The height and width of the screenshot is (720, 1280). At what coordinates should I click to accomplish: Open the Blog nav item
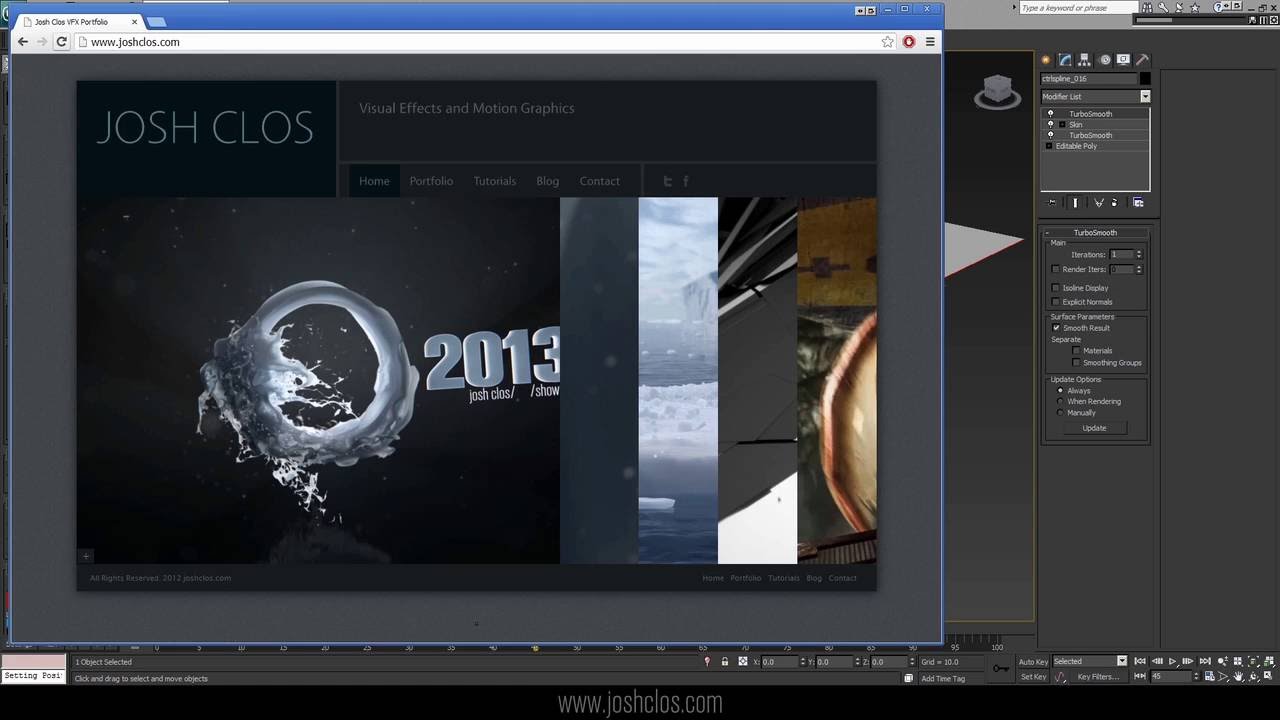(x=548, y=181)
